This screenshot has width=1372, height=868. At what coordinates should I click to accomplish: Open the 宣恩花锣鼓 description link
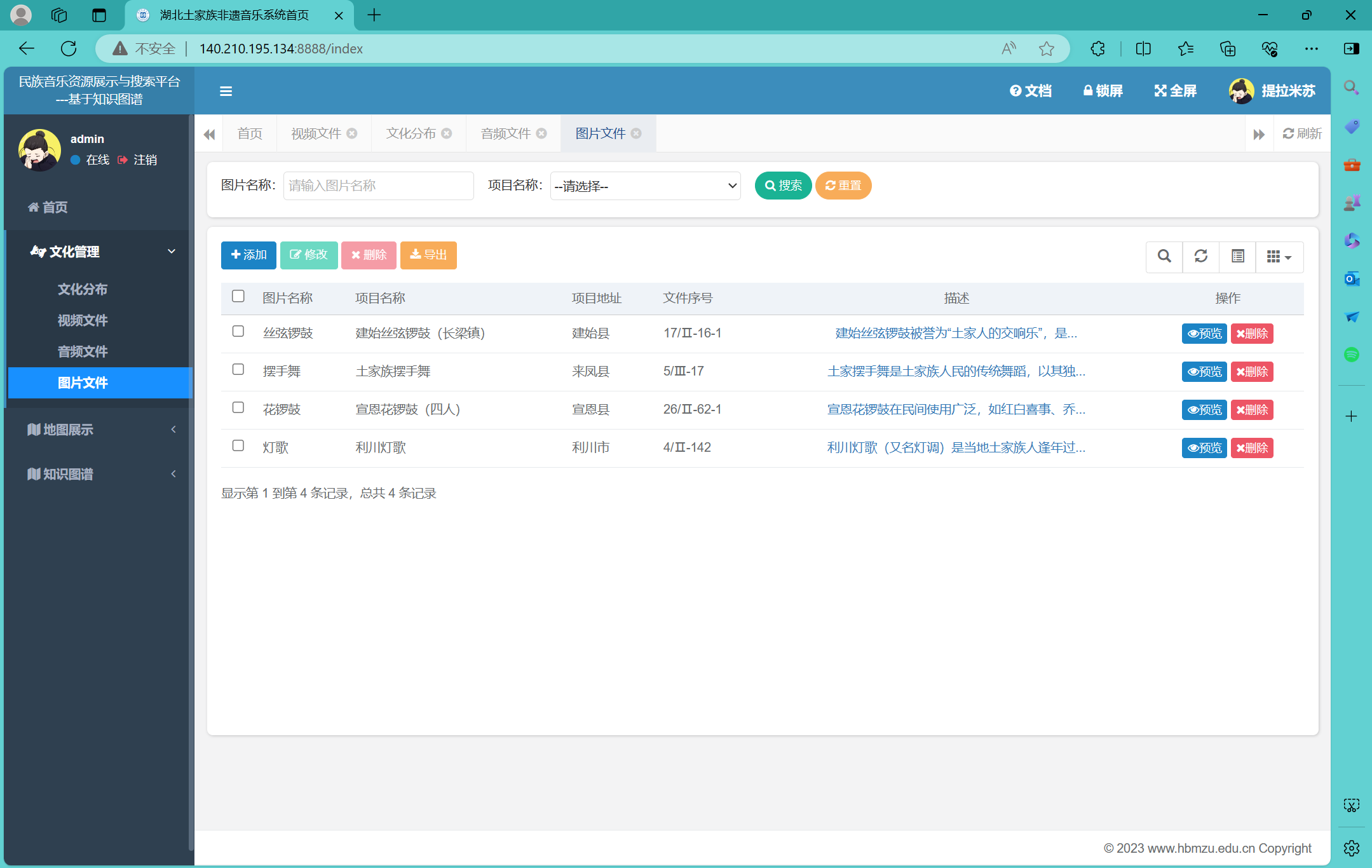coord(956,410)
